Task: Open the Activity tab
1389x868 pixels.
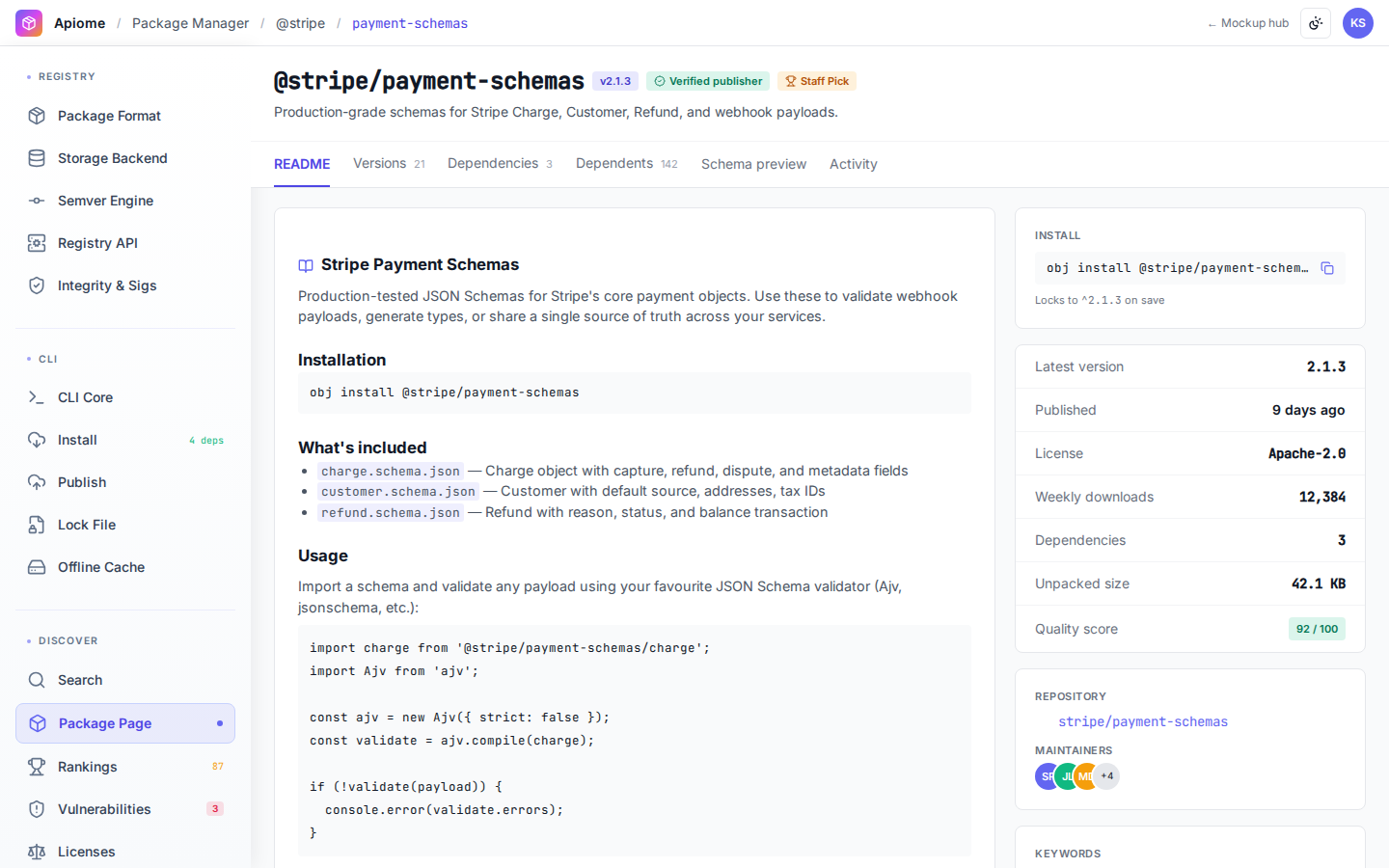Action: coord(854,164)
